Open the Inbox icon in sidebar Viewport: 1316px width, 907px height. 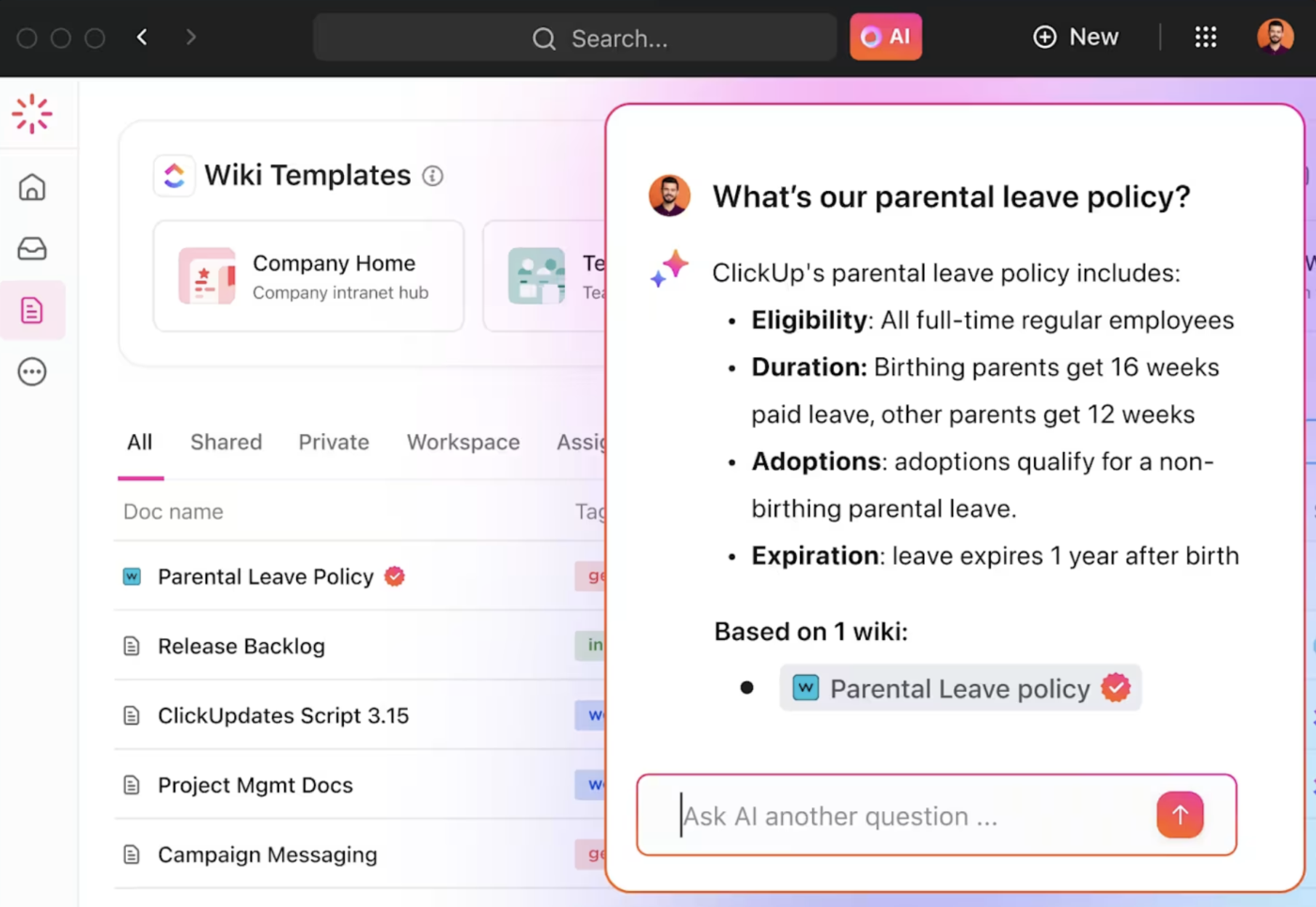pyautogui.click(x=32, y=248)
